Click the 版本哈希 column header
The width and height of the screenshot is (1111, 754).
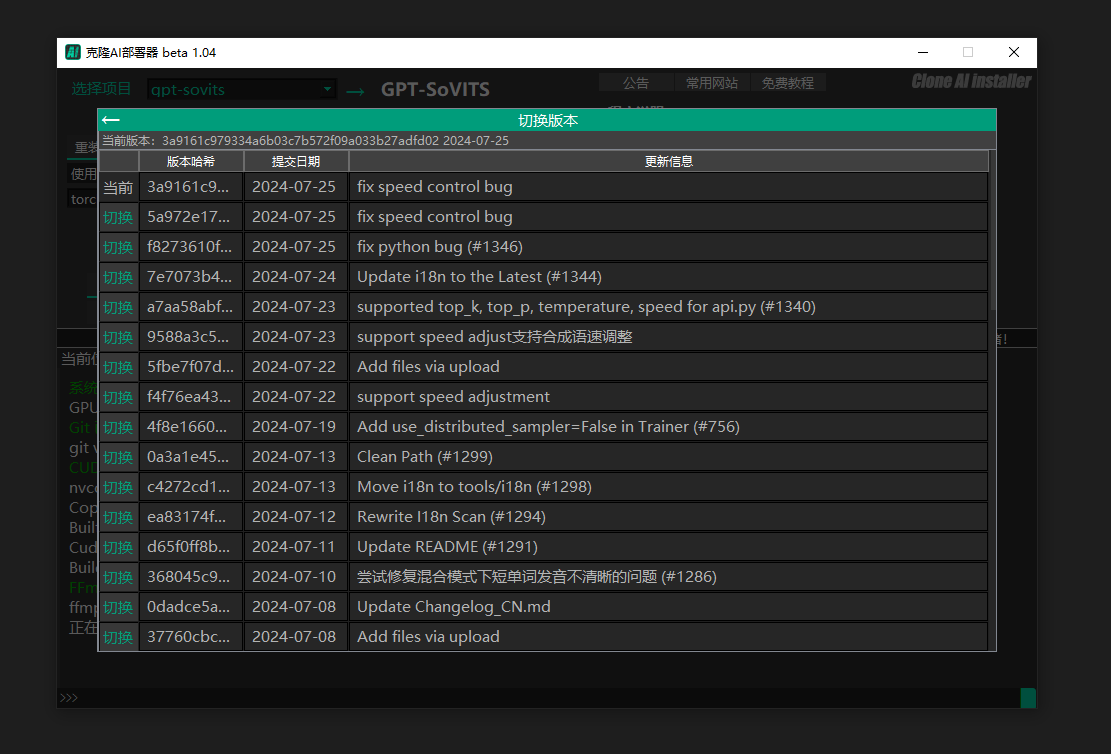(x=191, y=162)
